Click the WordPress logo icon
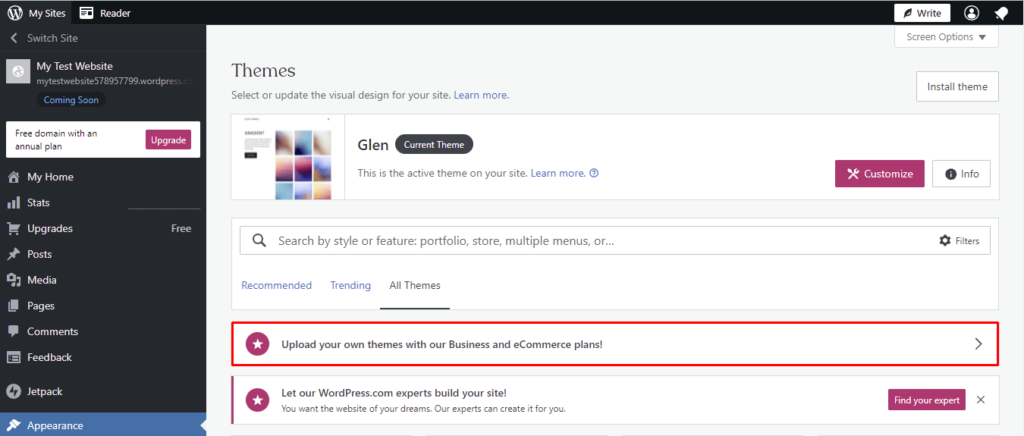 (x=14, y=12)
